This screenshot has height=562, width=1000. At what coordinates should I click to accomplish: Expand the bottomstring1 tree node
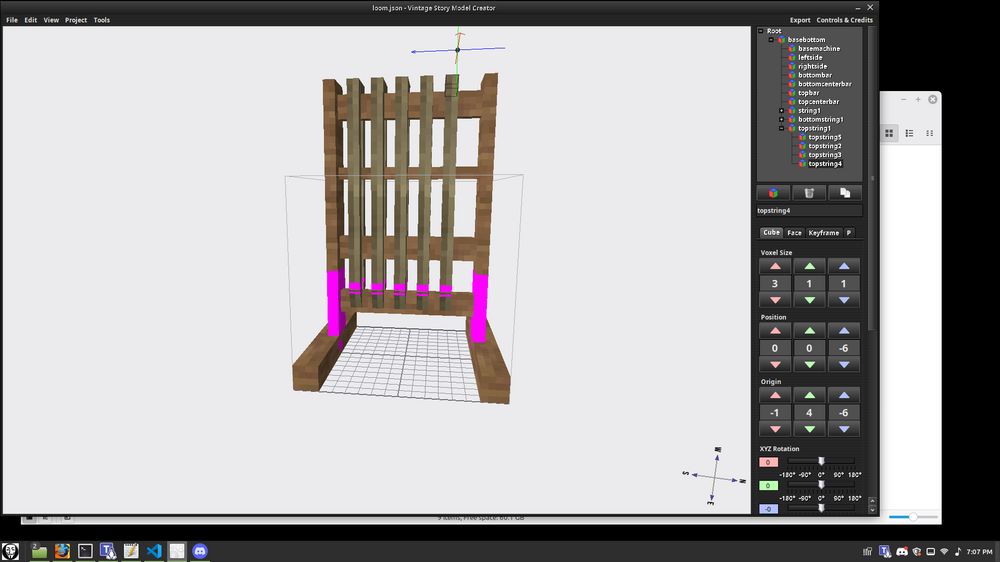[x=782, y=119]
